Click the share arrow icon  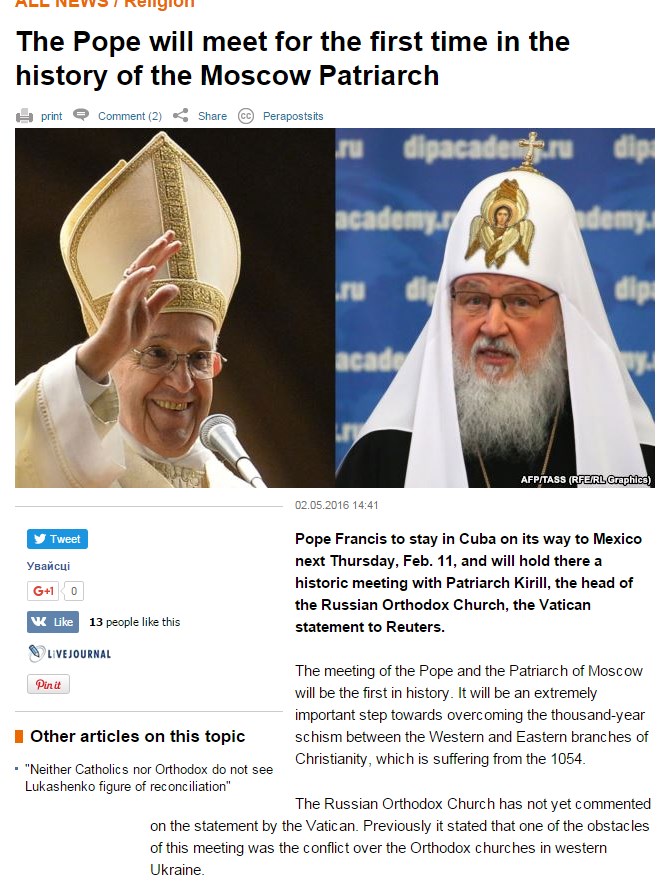tap(181, 116)
